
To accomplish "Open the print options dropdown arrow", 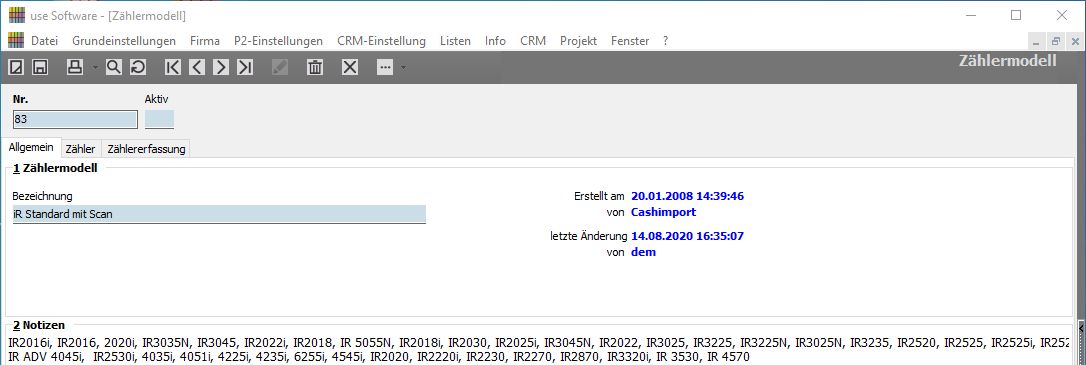I will pyautogui.click(x=95, y=68).
